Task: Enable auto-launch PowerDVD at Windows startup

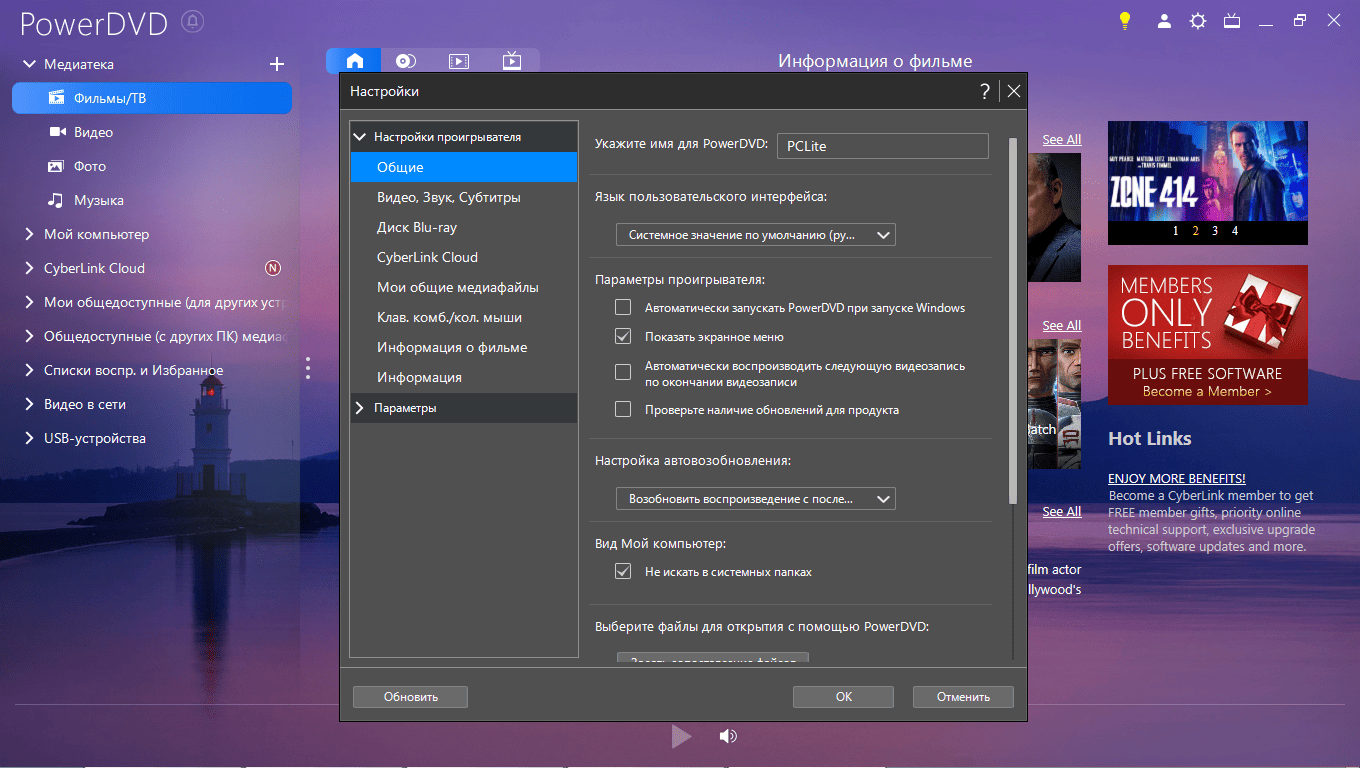Action: [x=623, y=307]
